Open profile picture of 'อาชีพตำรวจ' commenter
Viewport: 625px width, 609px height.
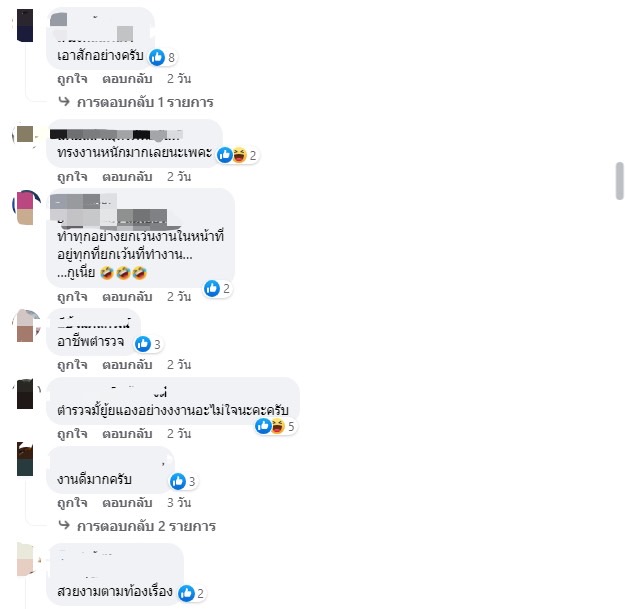(x=26, y=326)
